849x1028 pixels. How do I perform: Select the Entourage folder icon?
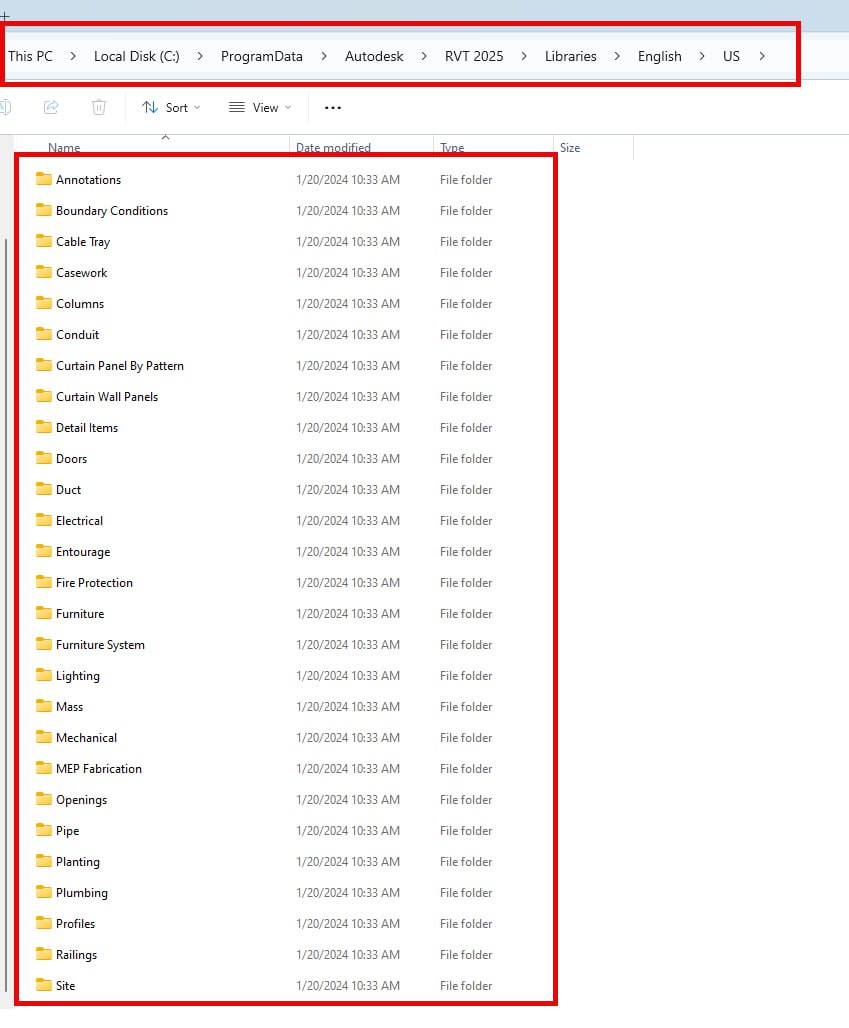tap(44, 551)
